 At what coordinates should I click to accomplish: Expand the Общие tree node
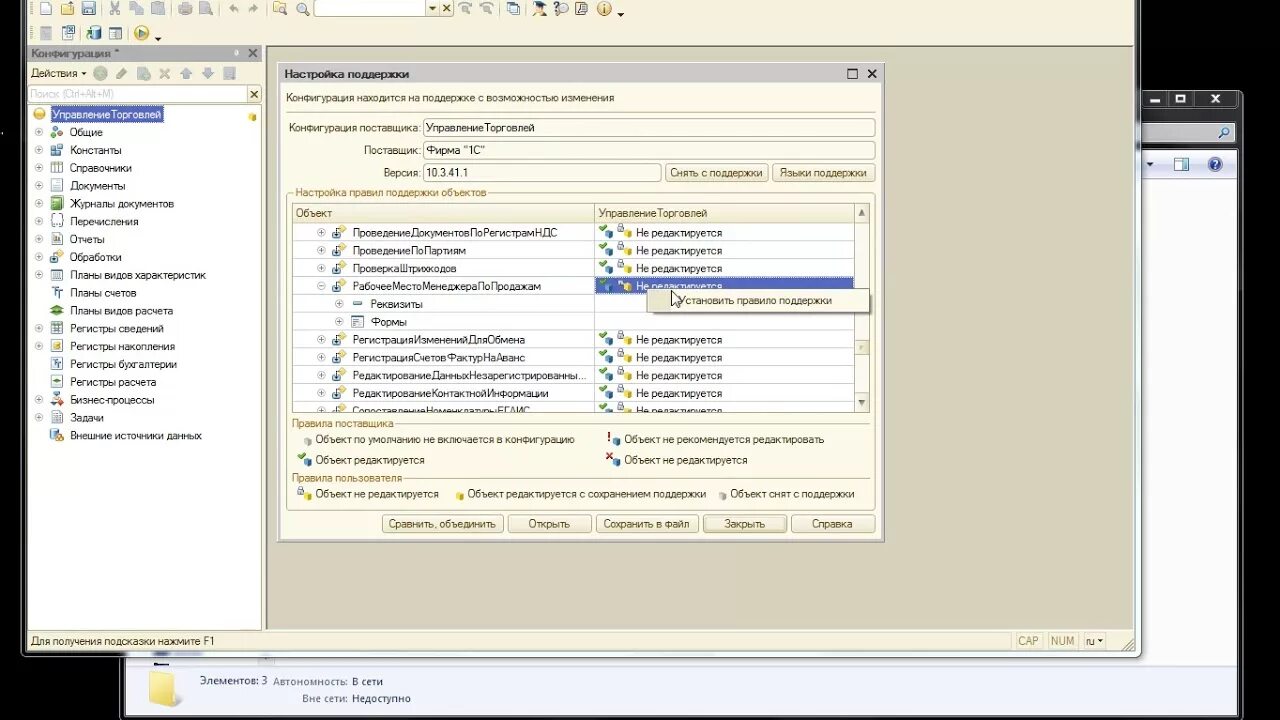pyautogui.click(x=39, y=132)
